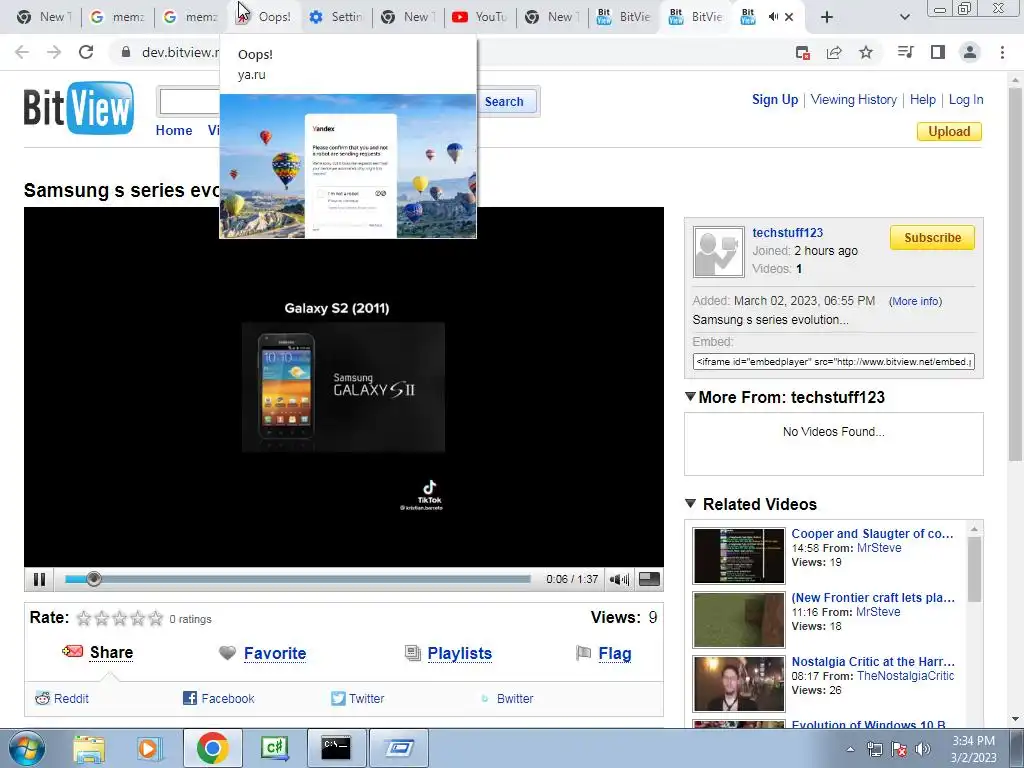Open Windows Media Player taskbar icon
Image resolution: width=1024 pixels, height=768 pixels.
(148, 748)
